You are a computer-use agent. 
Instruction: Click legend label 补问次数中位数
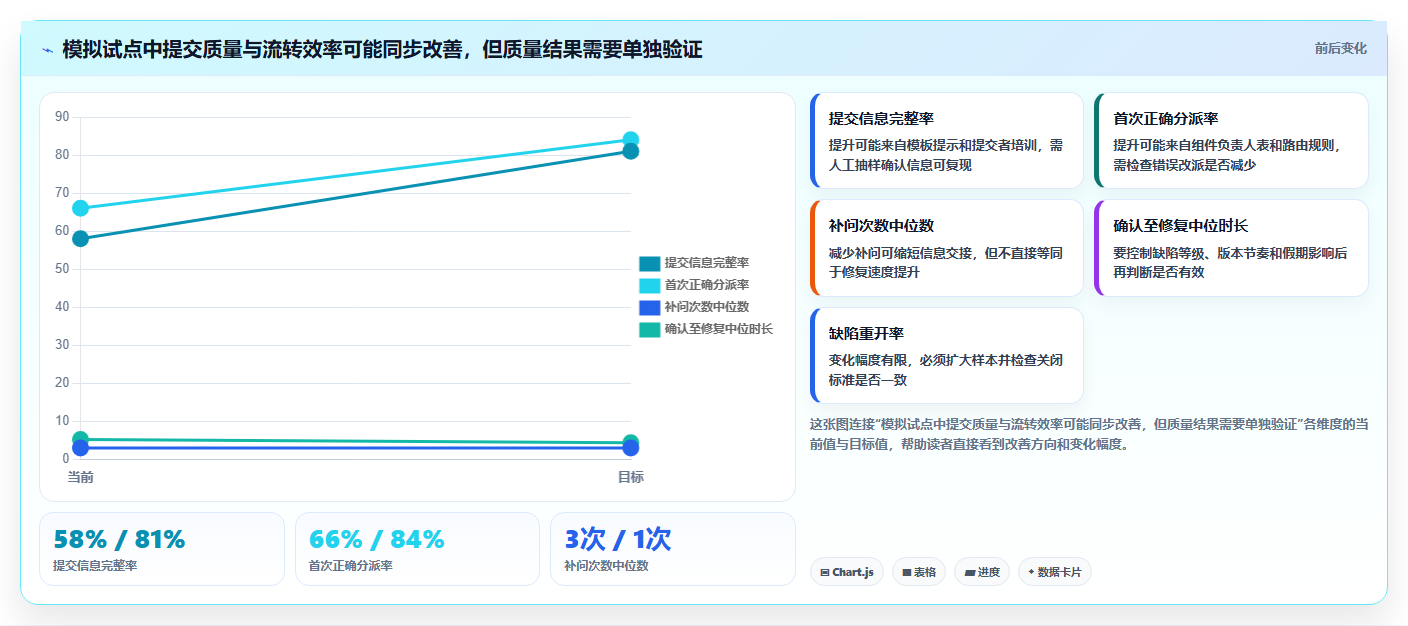(707, 307)
